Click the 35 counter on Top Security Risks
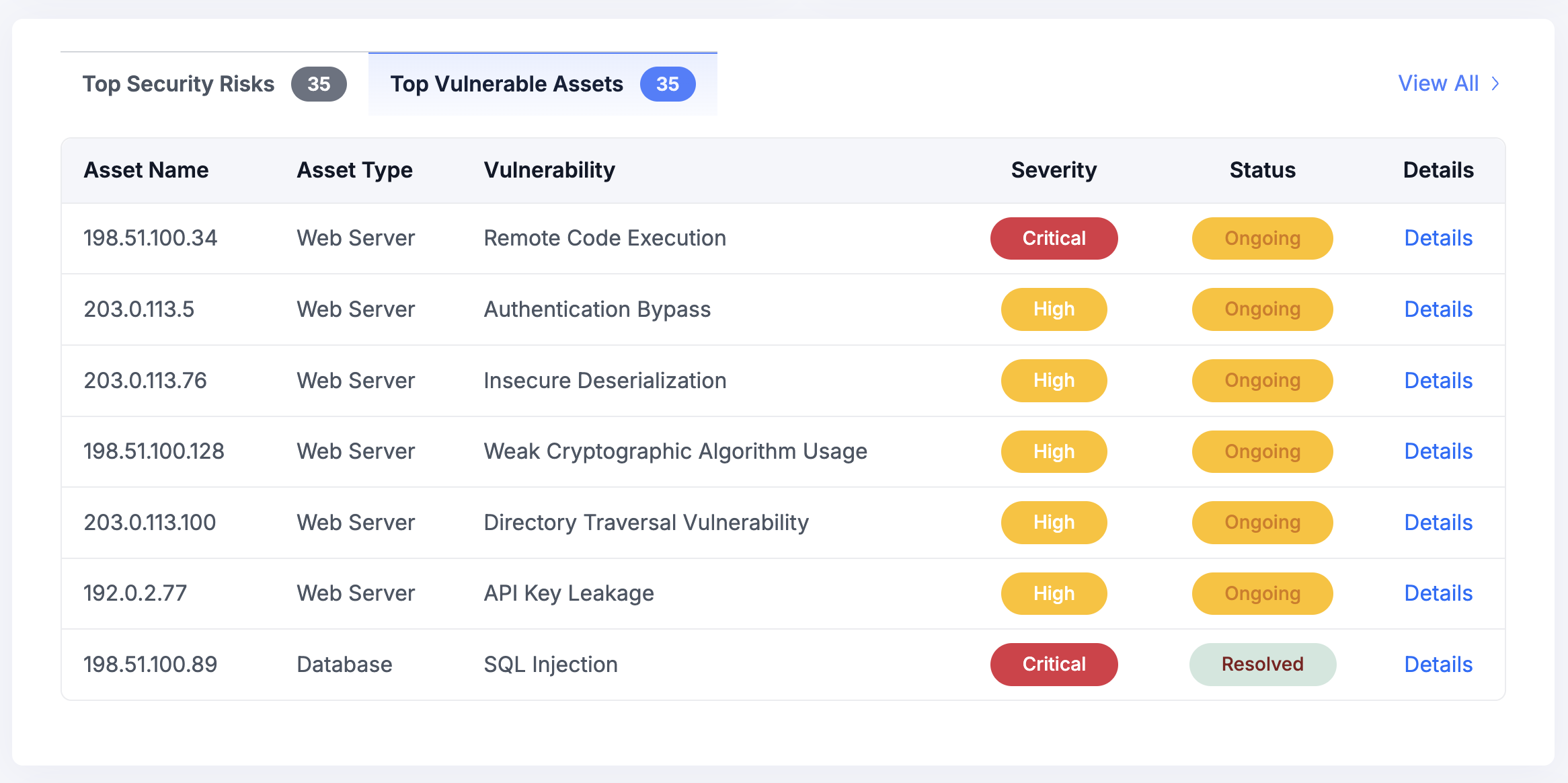 point(319,83)
